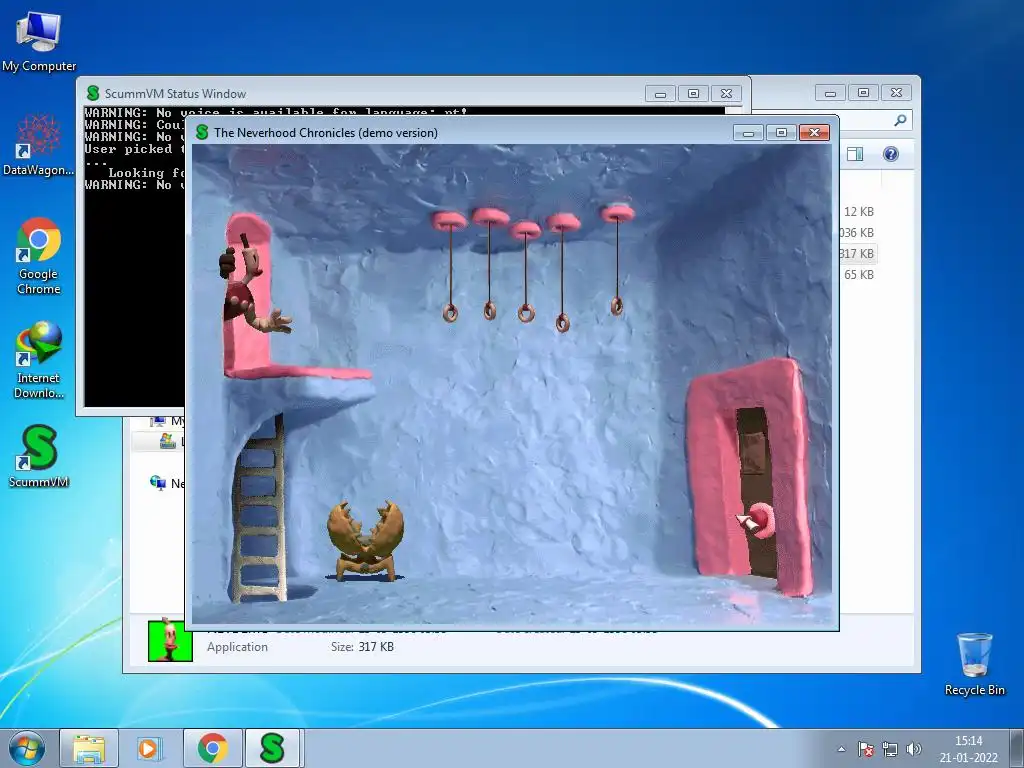Click the Show desktop strip in taskbar corner
This screenshot has height=768, width=1024.
(1018, 748)
